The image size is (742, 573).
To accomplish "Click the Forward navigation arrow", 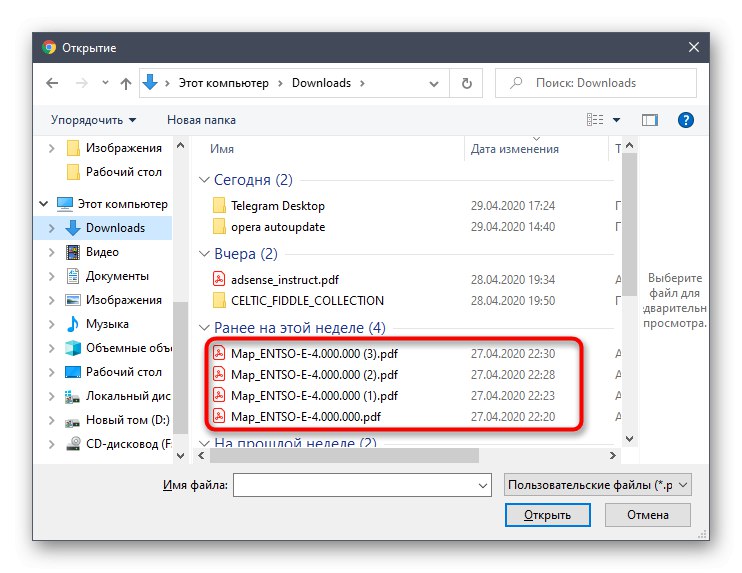I will point(81,83).
